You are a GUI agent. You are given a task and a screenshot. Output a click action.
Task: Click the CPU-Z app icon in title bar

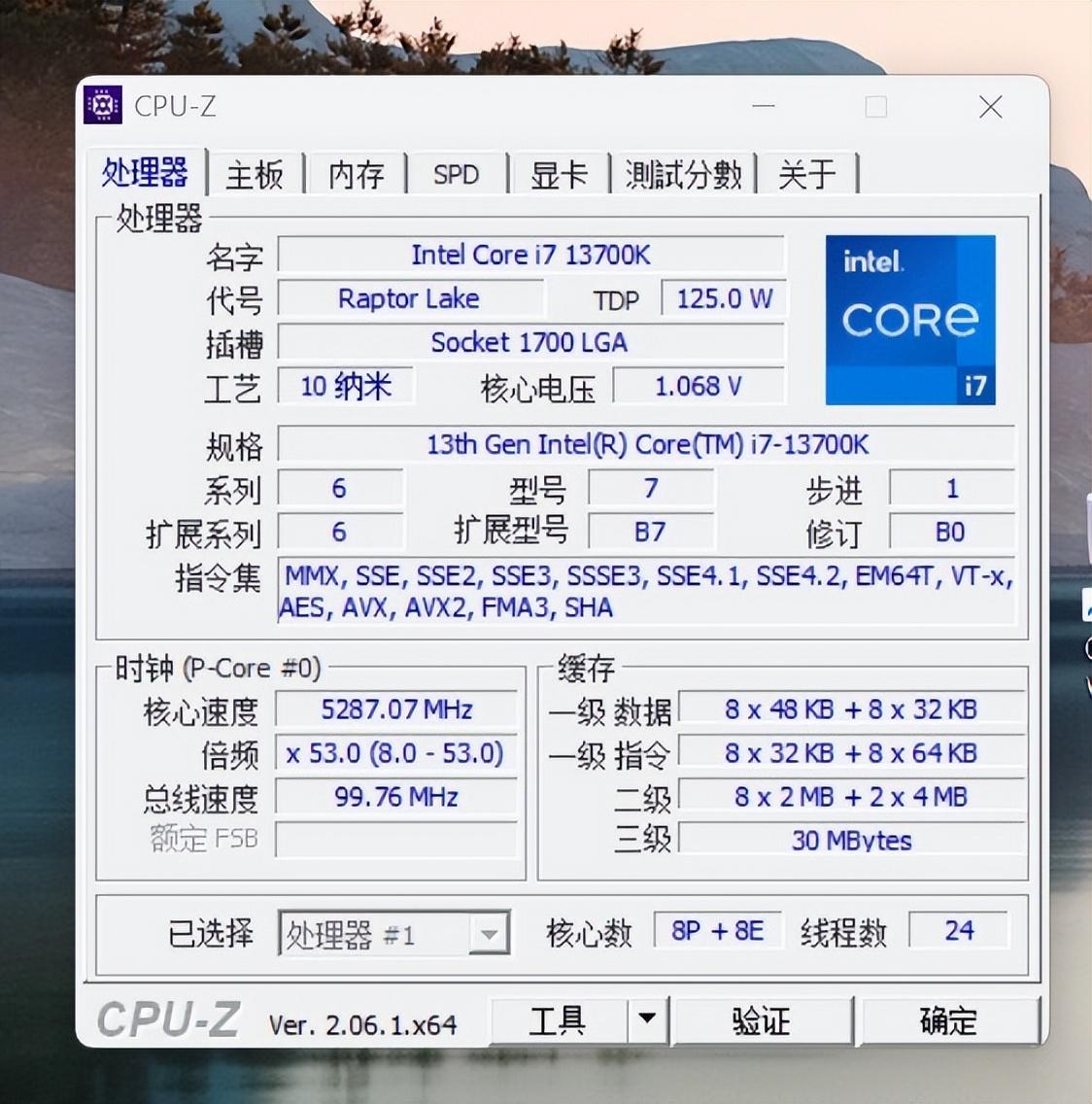coord(103,105)
